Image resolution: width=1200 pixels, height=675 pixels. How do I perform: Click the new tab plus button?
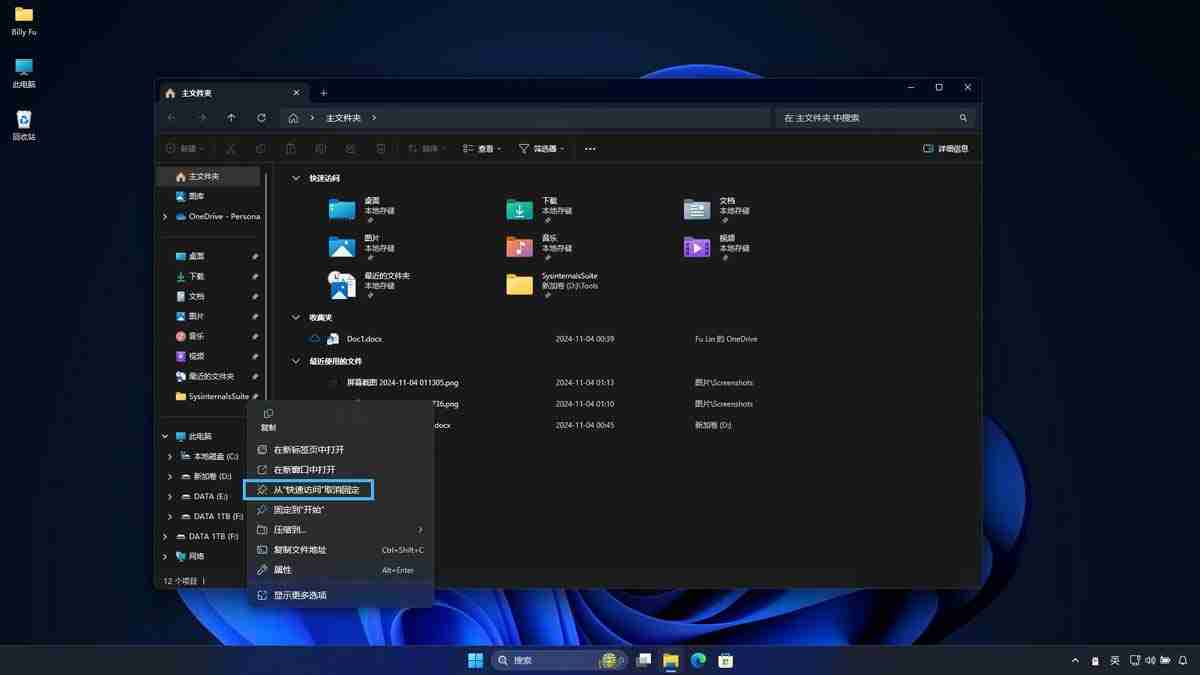pos(322,92)
